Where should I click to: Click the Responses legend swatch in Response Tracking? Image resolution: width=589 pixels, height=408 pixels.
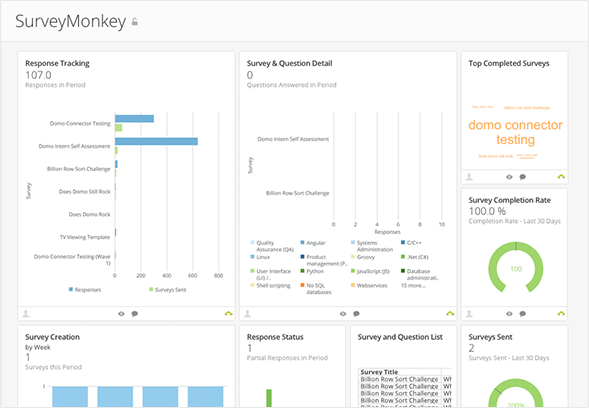coord(71,289)
